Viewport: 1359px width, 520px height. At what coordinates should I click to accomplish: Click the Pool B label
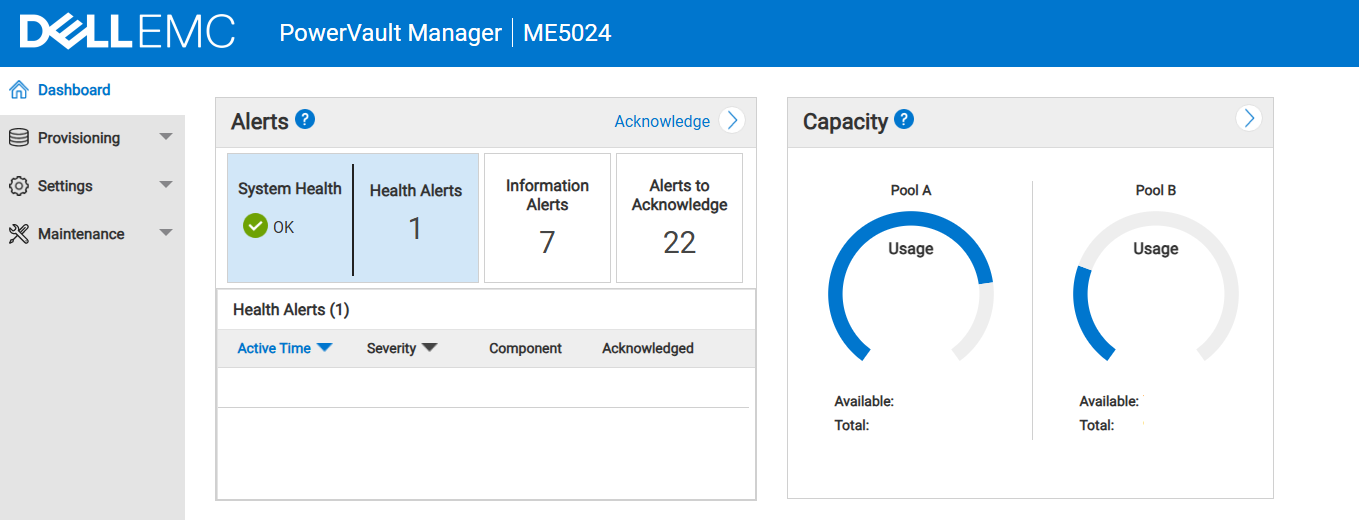pyautogui.click(x=1156, y=190)
